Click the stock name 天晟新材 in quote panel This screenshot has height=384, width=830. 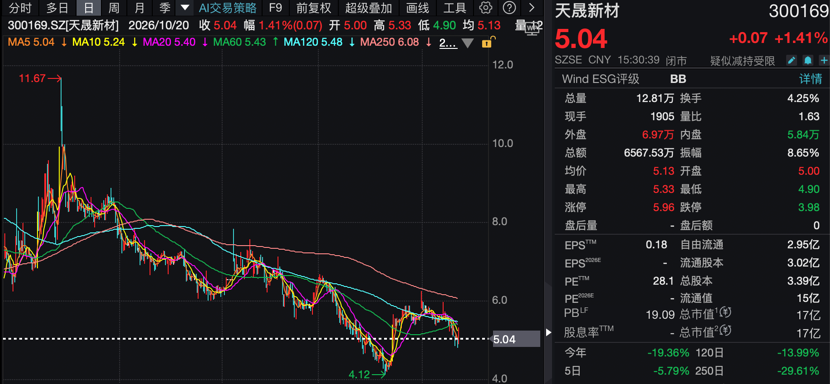coord(587,11)
